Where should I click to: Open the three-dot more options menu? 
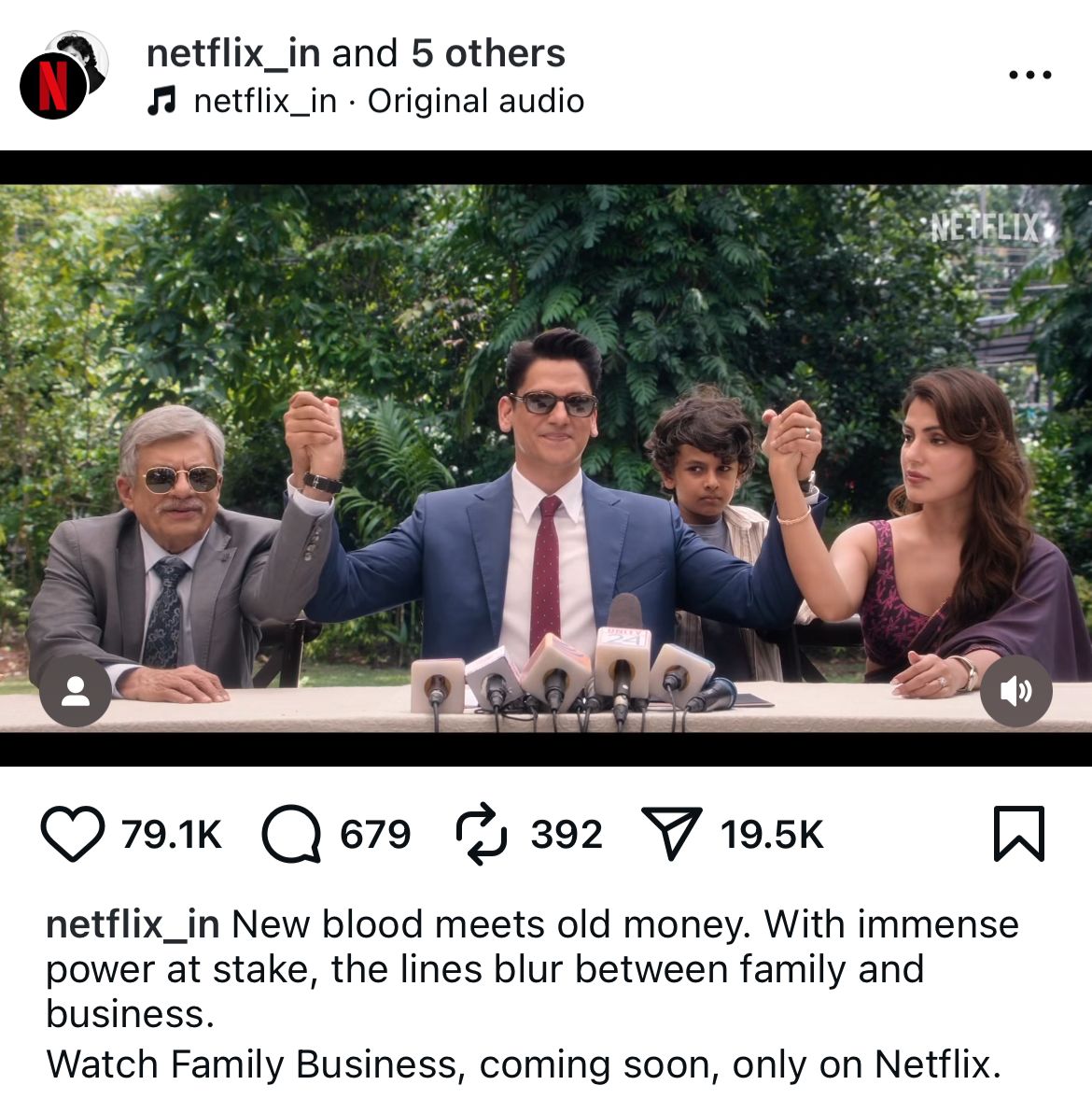(x=1030, y=75)
